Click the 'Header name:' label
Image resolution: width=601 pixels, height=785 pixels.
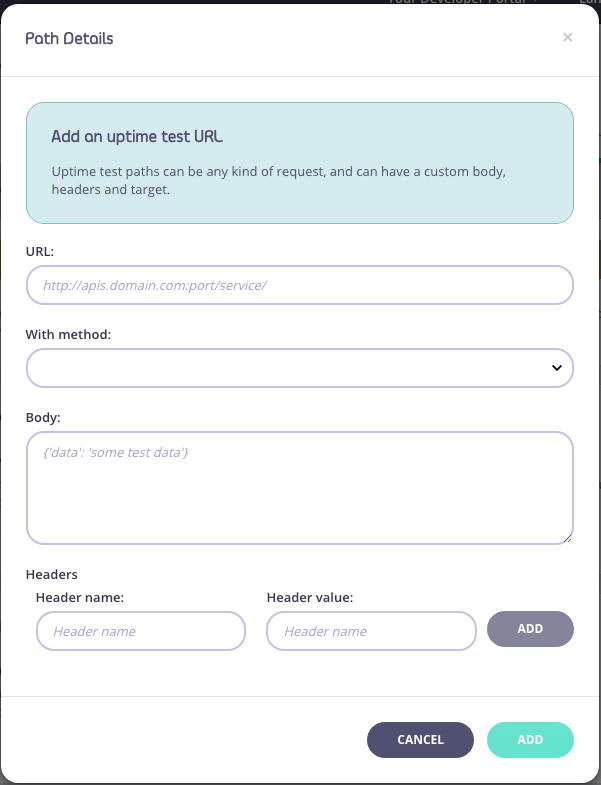click(80, 597)
